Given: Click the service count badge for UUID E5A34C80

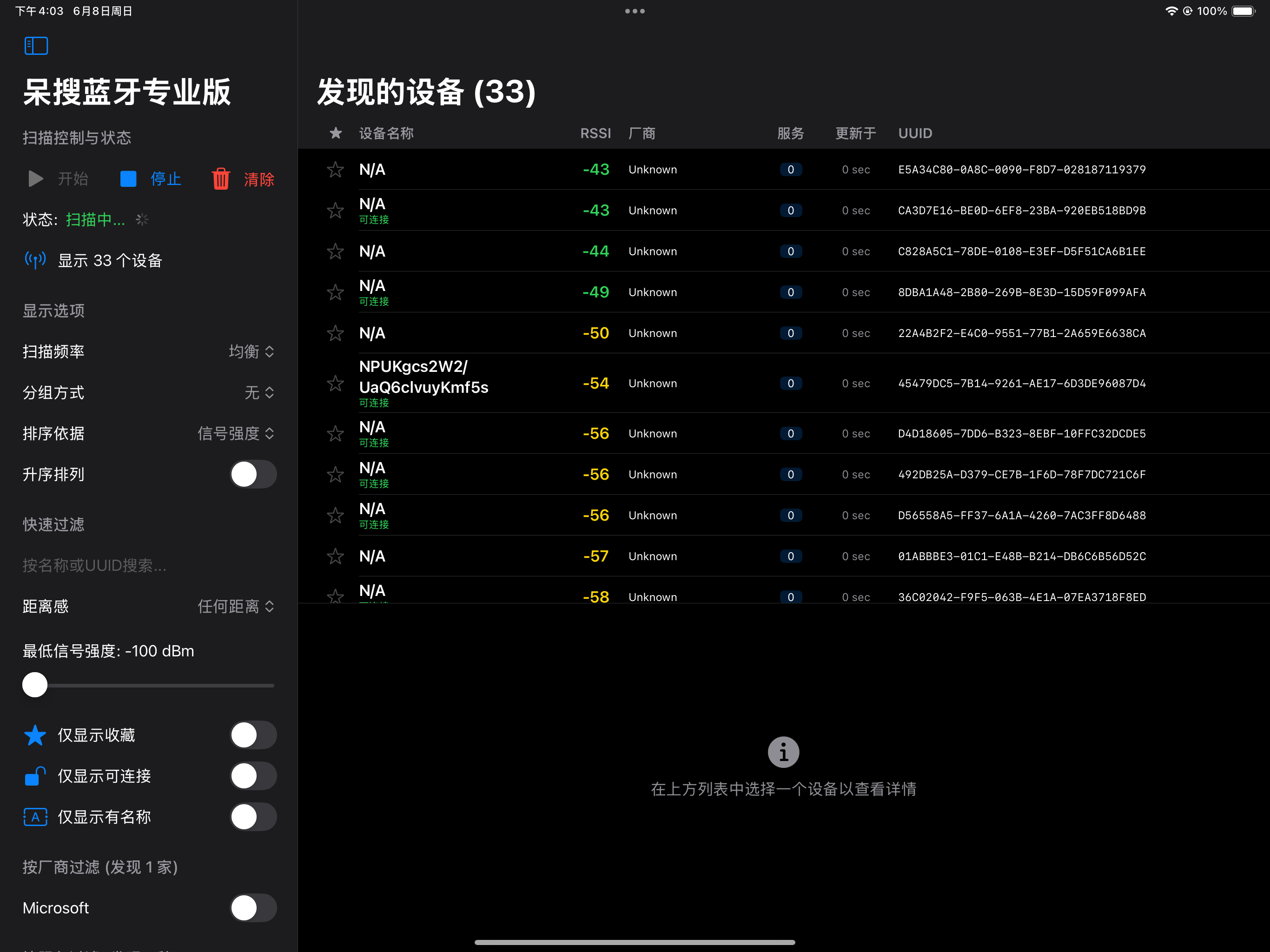Looking at the screenshot, I should point(791,169).
